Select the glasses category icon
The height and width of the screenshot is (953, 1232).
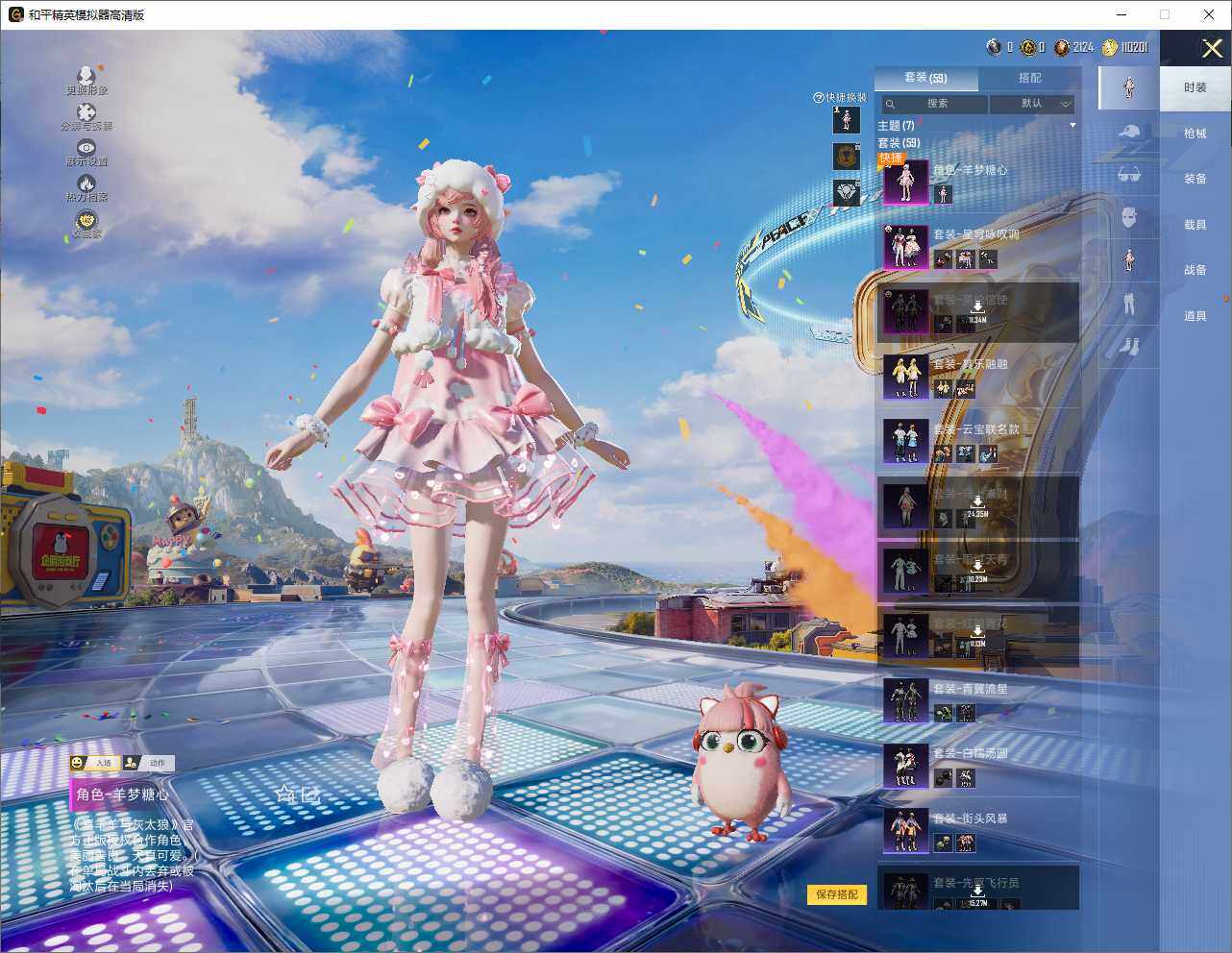(1129, 175)
